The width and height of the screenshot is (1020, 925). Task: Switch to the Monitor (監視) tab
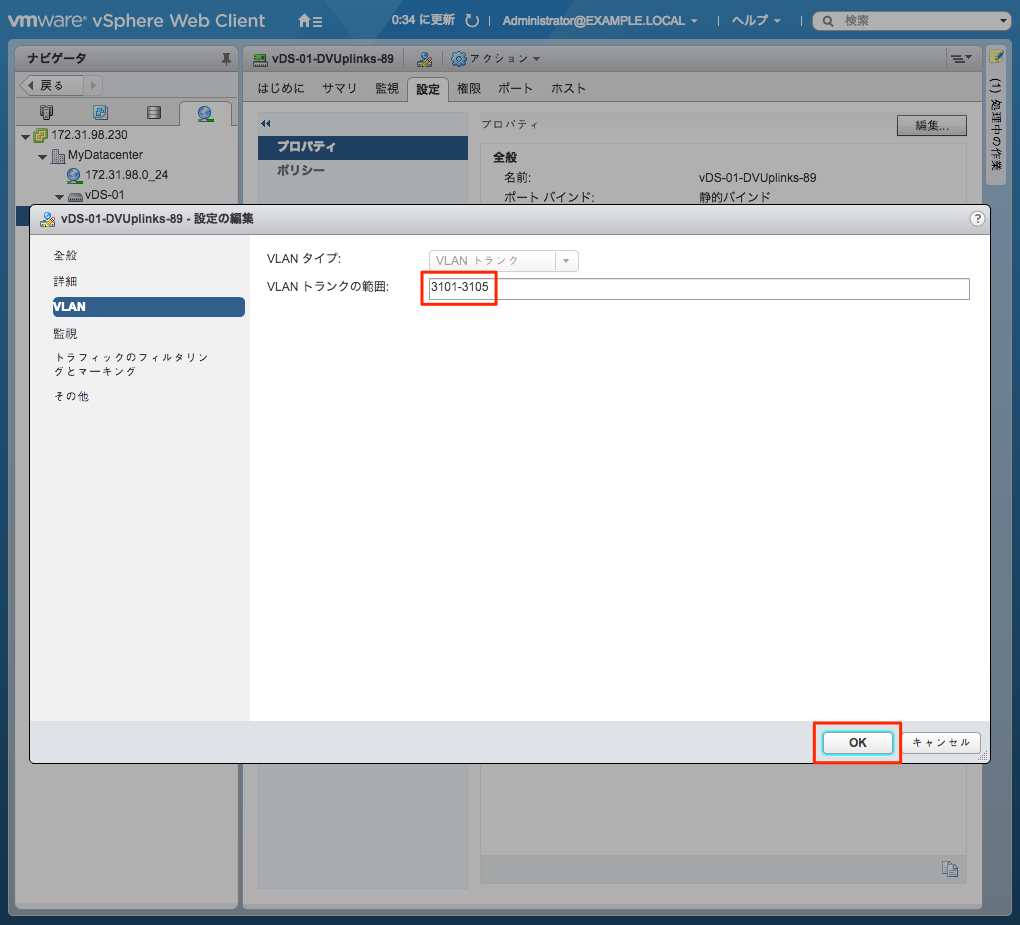click(387, 88)
